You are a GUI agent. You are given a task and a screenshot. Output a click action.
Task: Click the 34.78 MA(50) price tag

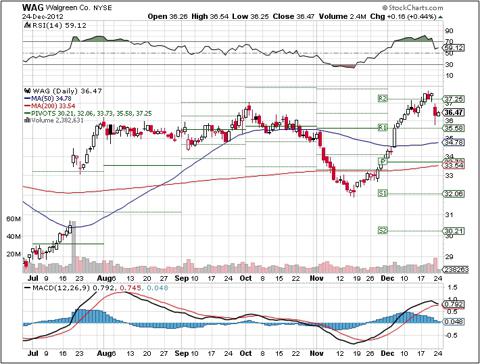[x=454, y=142]
